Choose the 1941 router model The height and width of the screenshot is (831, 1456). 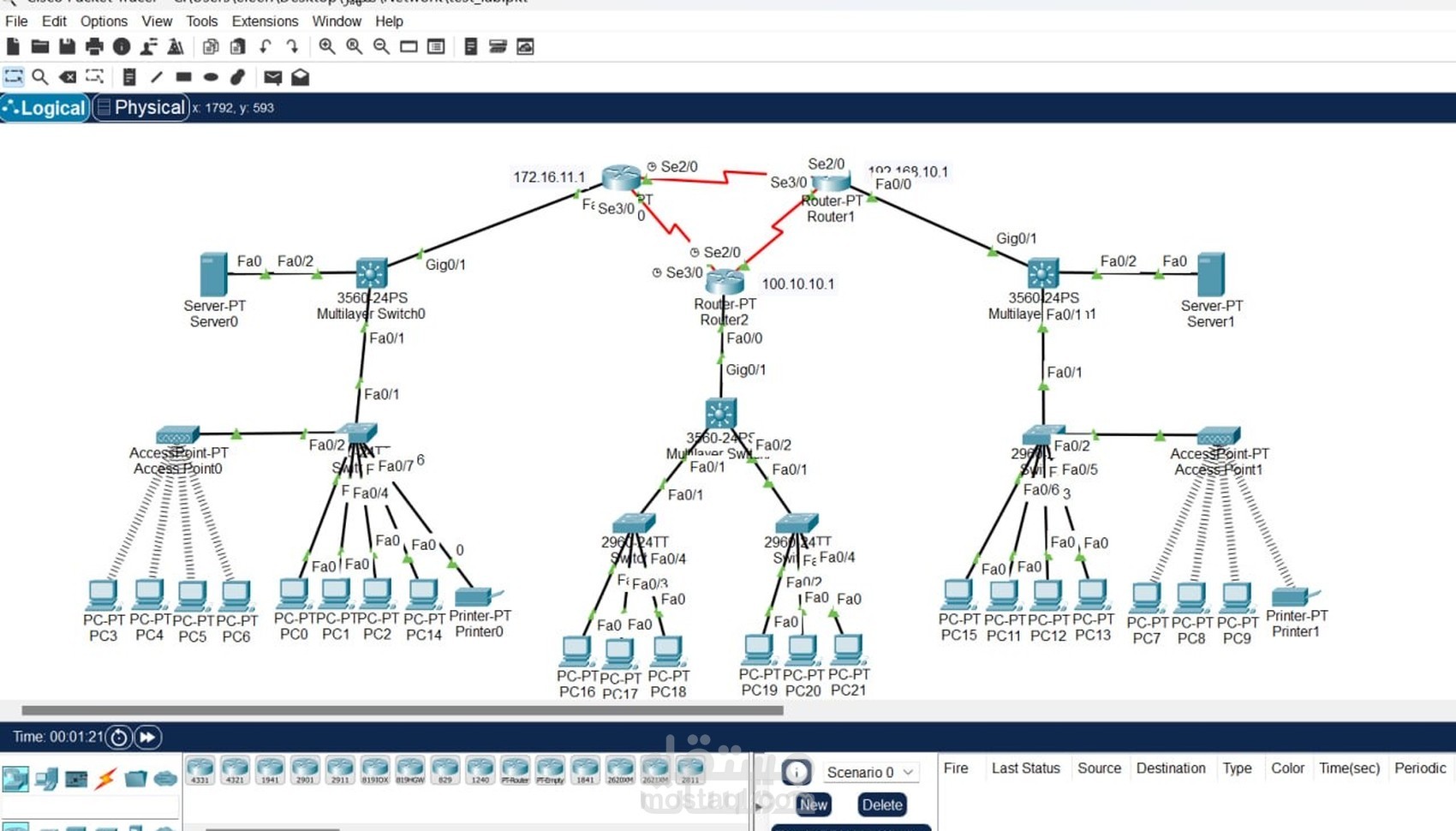point(271,768)
